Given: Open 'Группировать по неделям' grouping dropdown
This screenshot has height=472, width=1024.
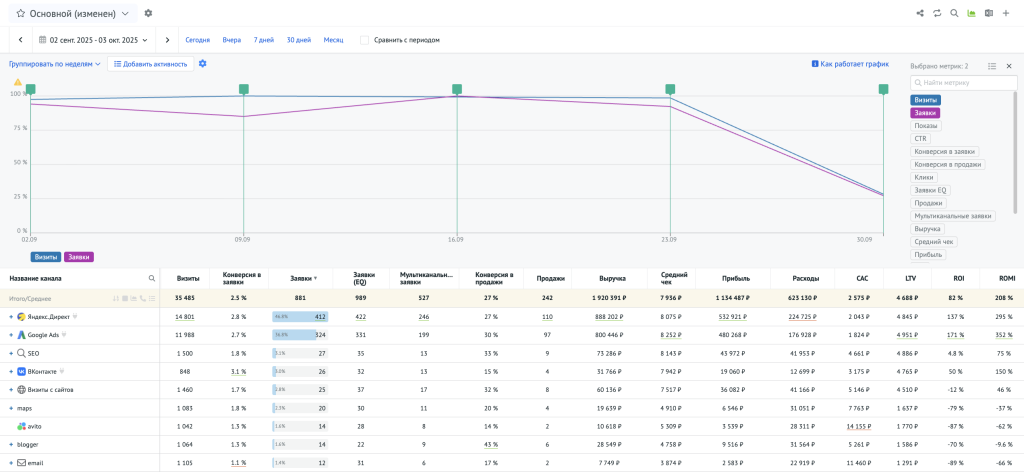Looking at the screenshot, I should click(55, 64).
